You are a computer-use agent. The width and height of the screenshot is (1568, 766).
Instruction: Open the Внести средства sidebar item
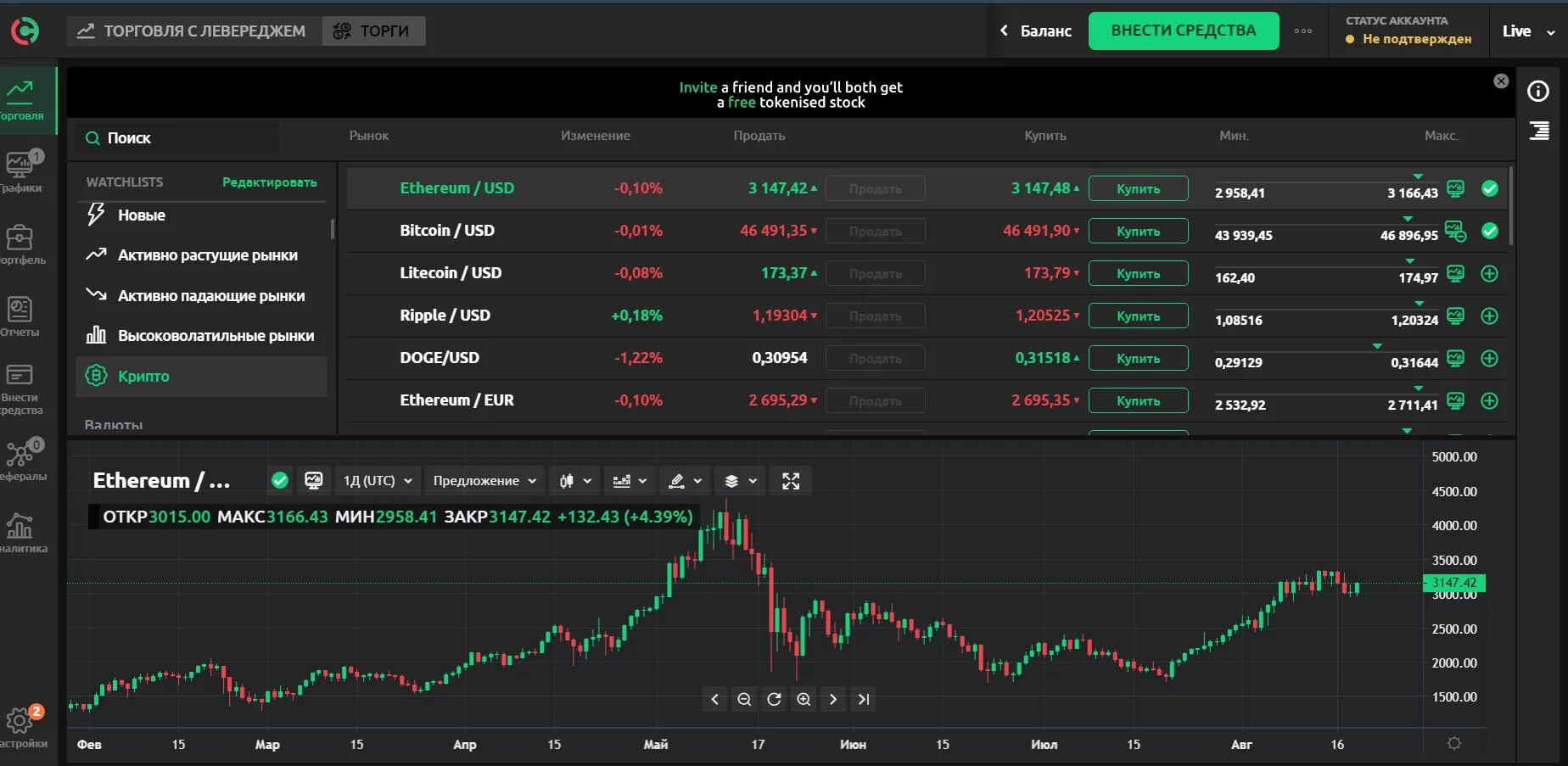[20, 389]
